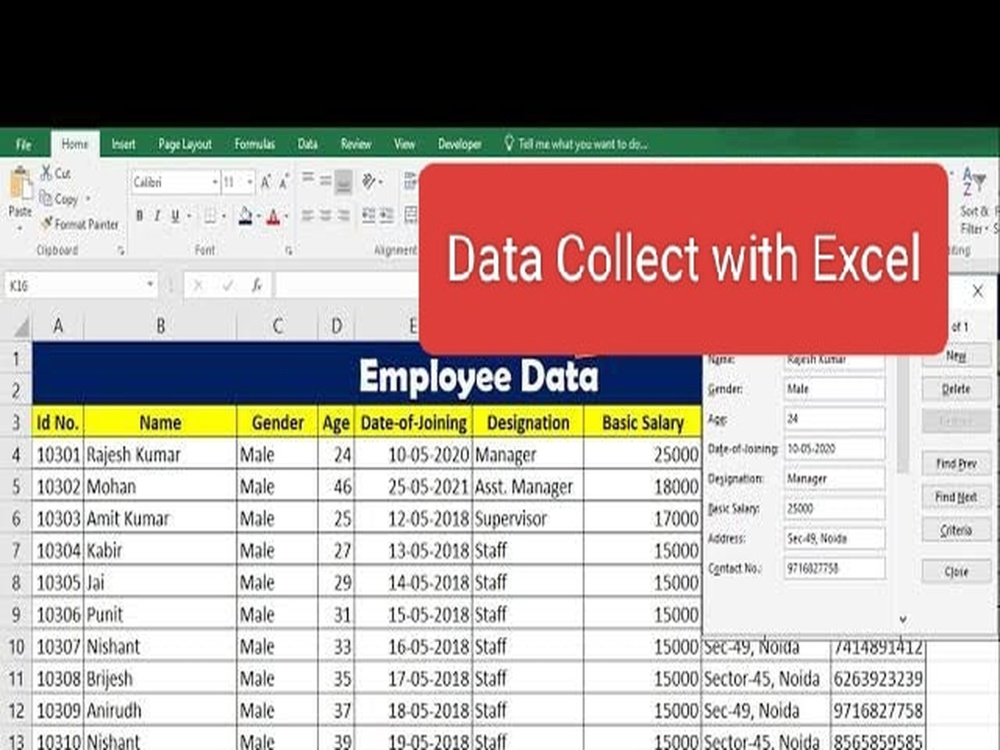The image size is (1000, 750).
Task: Open the Name Box K16 dropdown arrow
Action: [x=151, y=284]
